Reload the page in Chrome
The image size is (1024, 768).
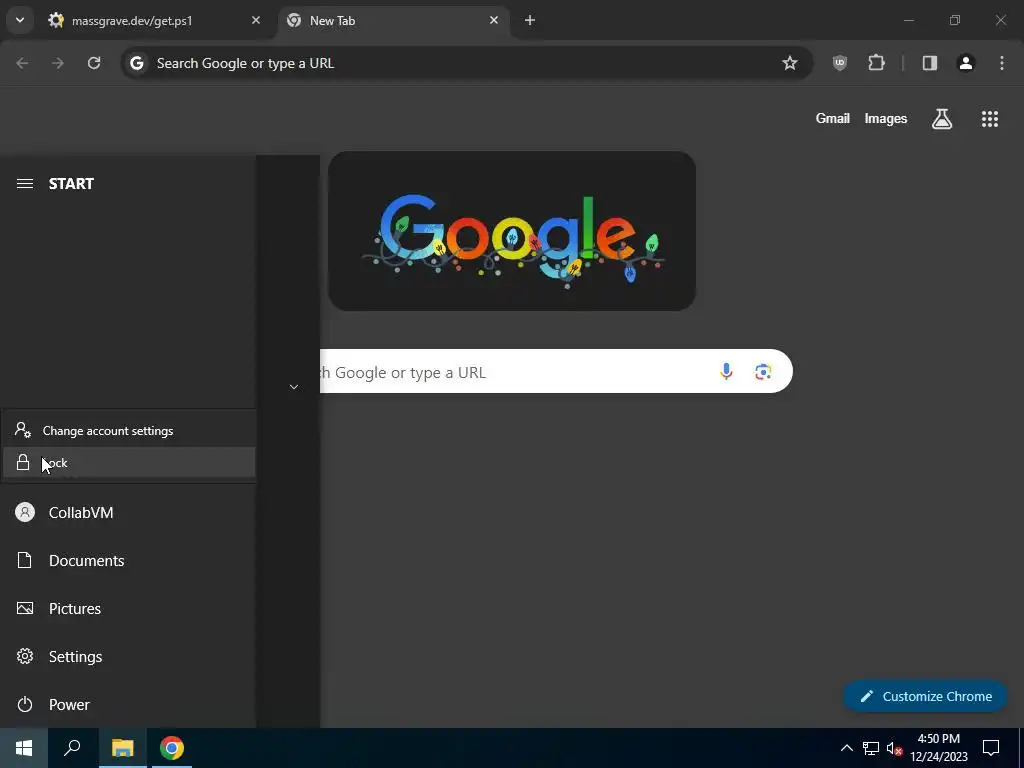[x=94, y=63]
